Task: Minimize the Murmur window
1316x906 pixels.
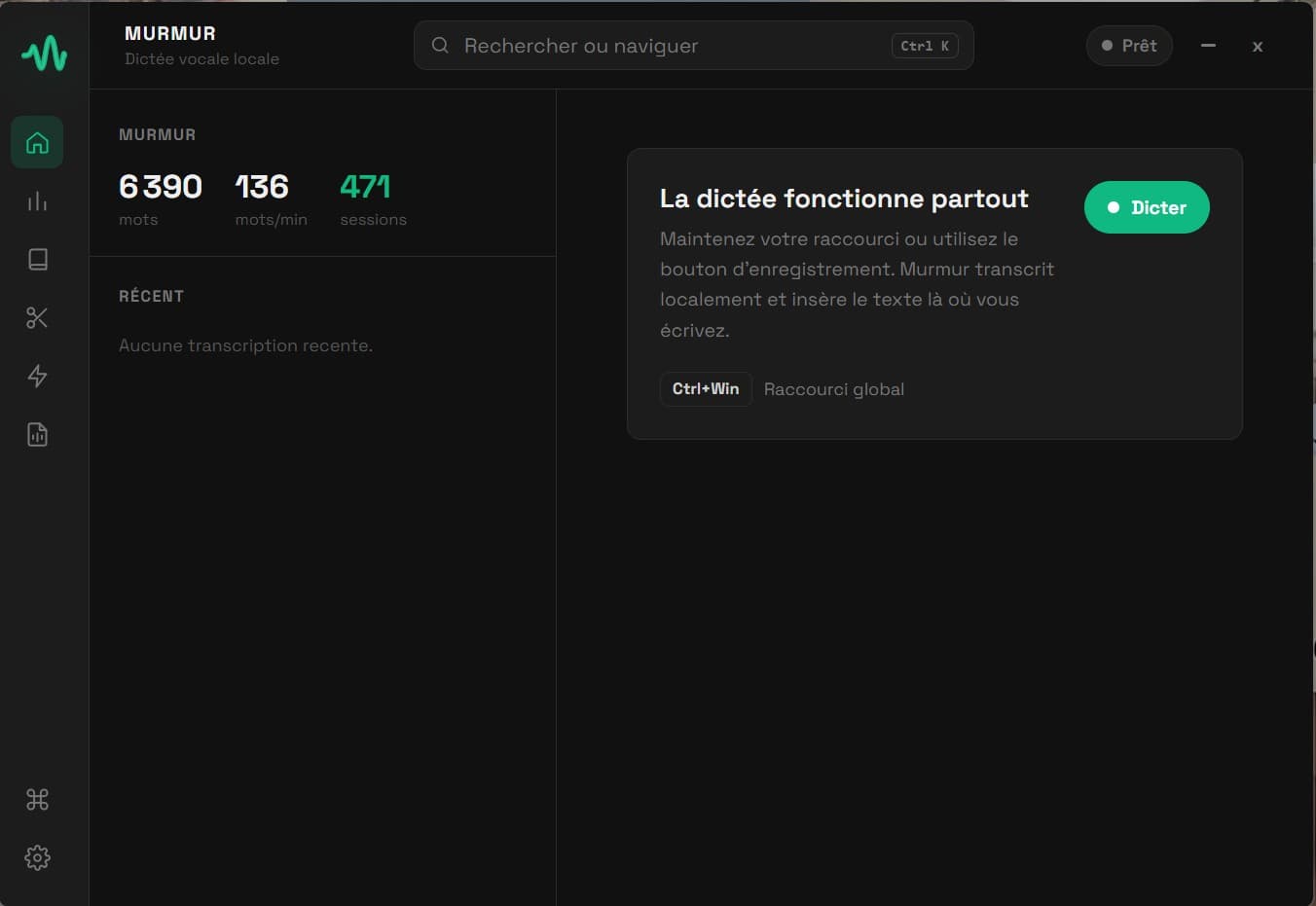Action: [1208, 46]
